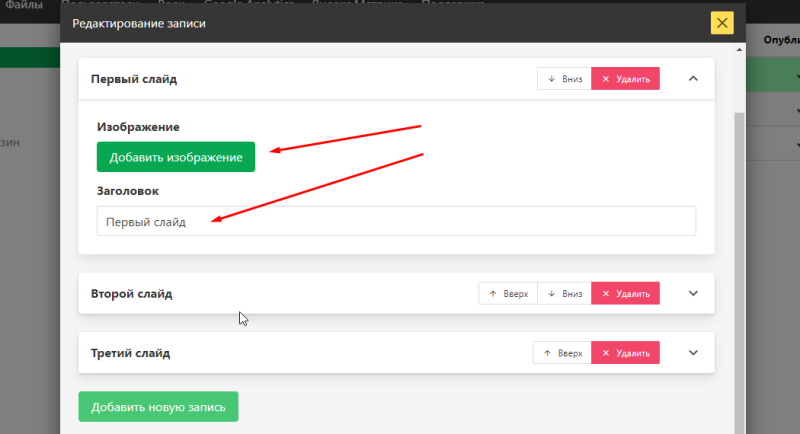Screen dimensions: 800x434
Task: Click the Первый слайд header title
Action: pos(134,79)
